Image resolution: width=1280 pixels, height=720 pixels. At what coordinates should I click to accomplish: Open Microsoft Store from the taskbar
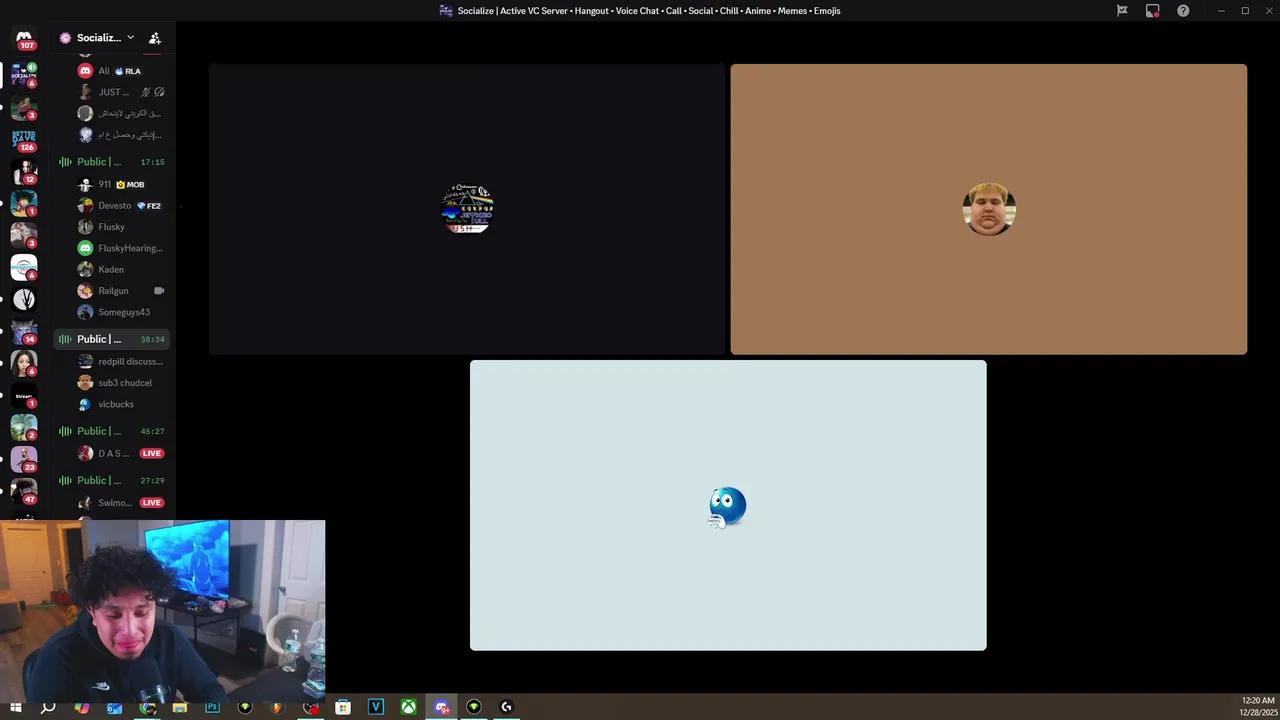coord(343,707)
